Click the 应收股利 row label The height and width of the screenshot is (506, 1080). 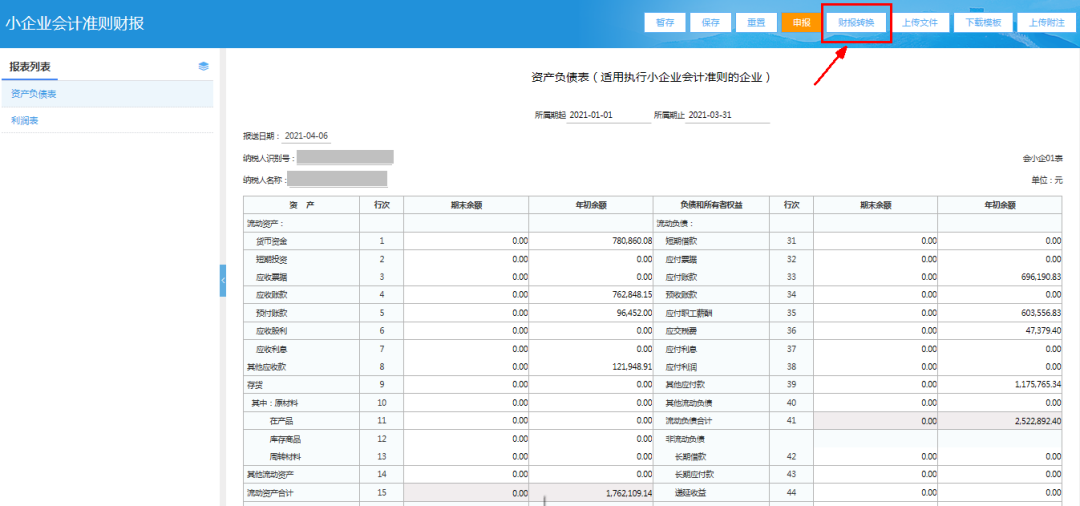click(271, 330)
